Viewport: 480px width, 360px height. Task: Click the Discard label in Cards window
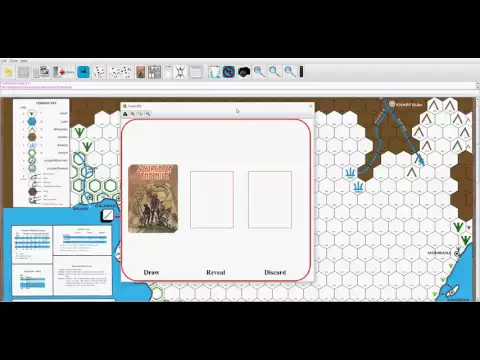pos(275,272)
